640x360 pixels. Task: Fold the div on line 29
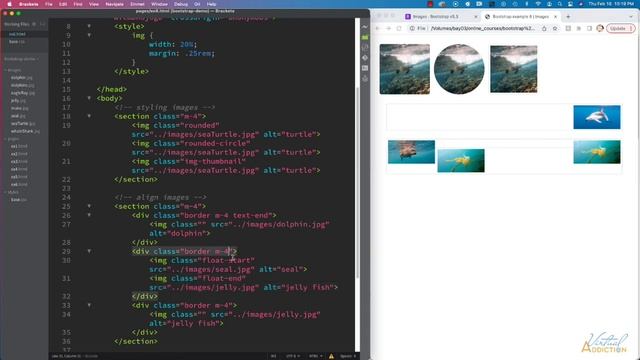tap(89, 251)
